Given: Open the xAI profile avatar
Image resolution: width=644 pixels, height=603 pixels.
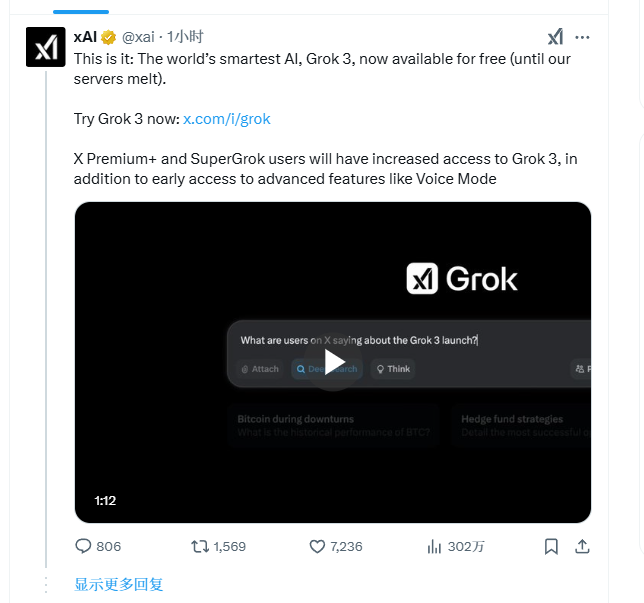Looking at the screenshot, I should click(46, 47).
